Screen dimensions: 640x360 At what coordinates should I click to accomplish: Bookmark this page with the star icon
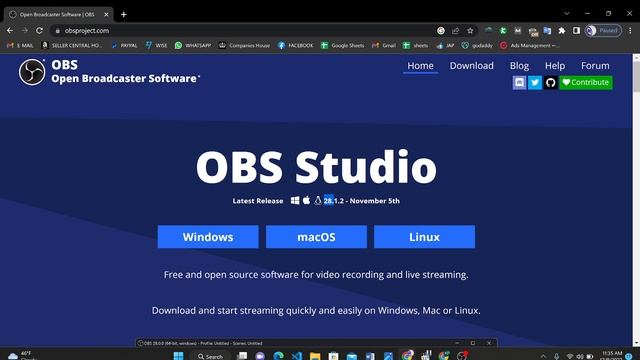coord(470,31)
